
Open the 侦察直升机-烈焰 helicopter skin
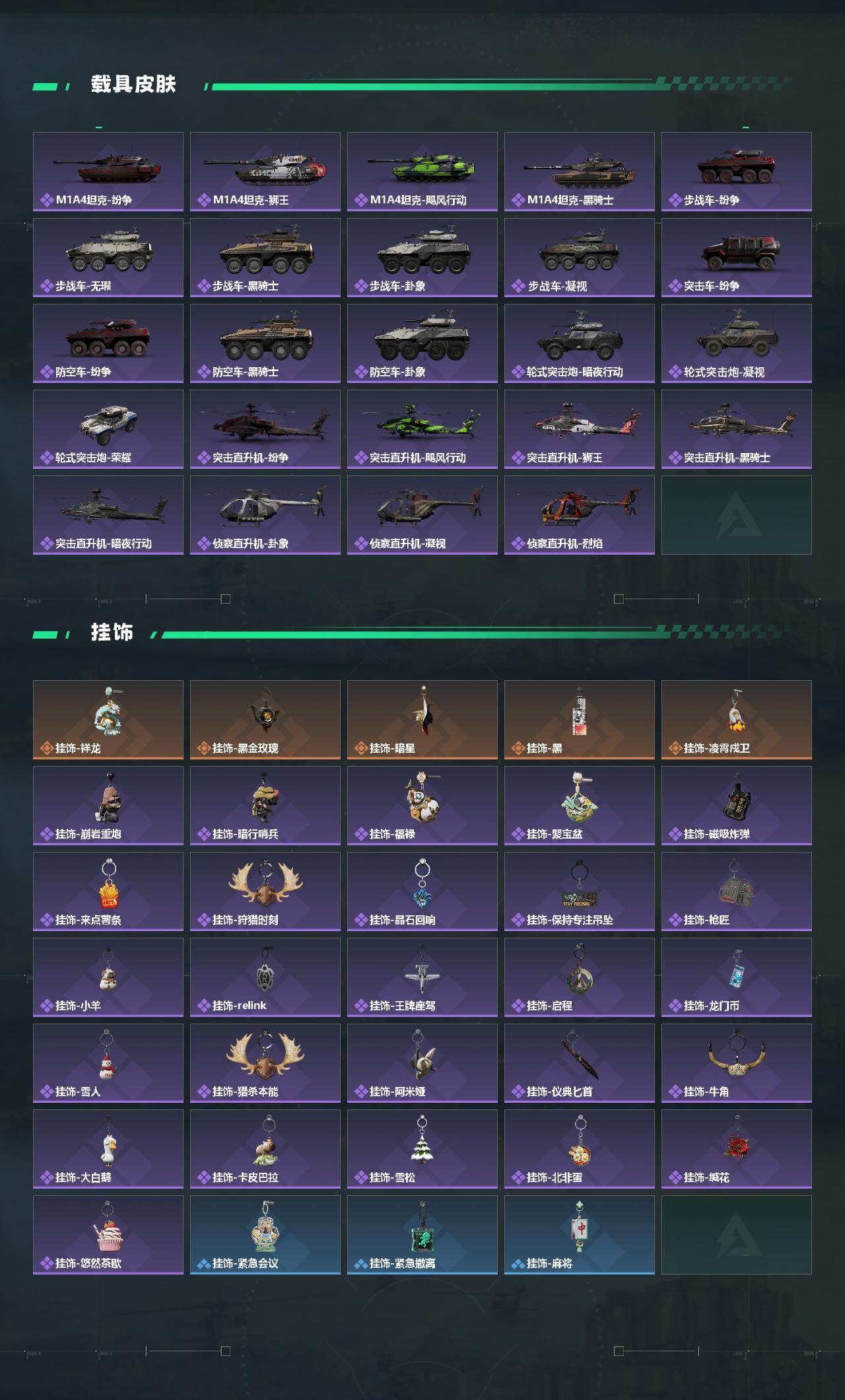coord(580,515)
